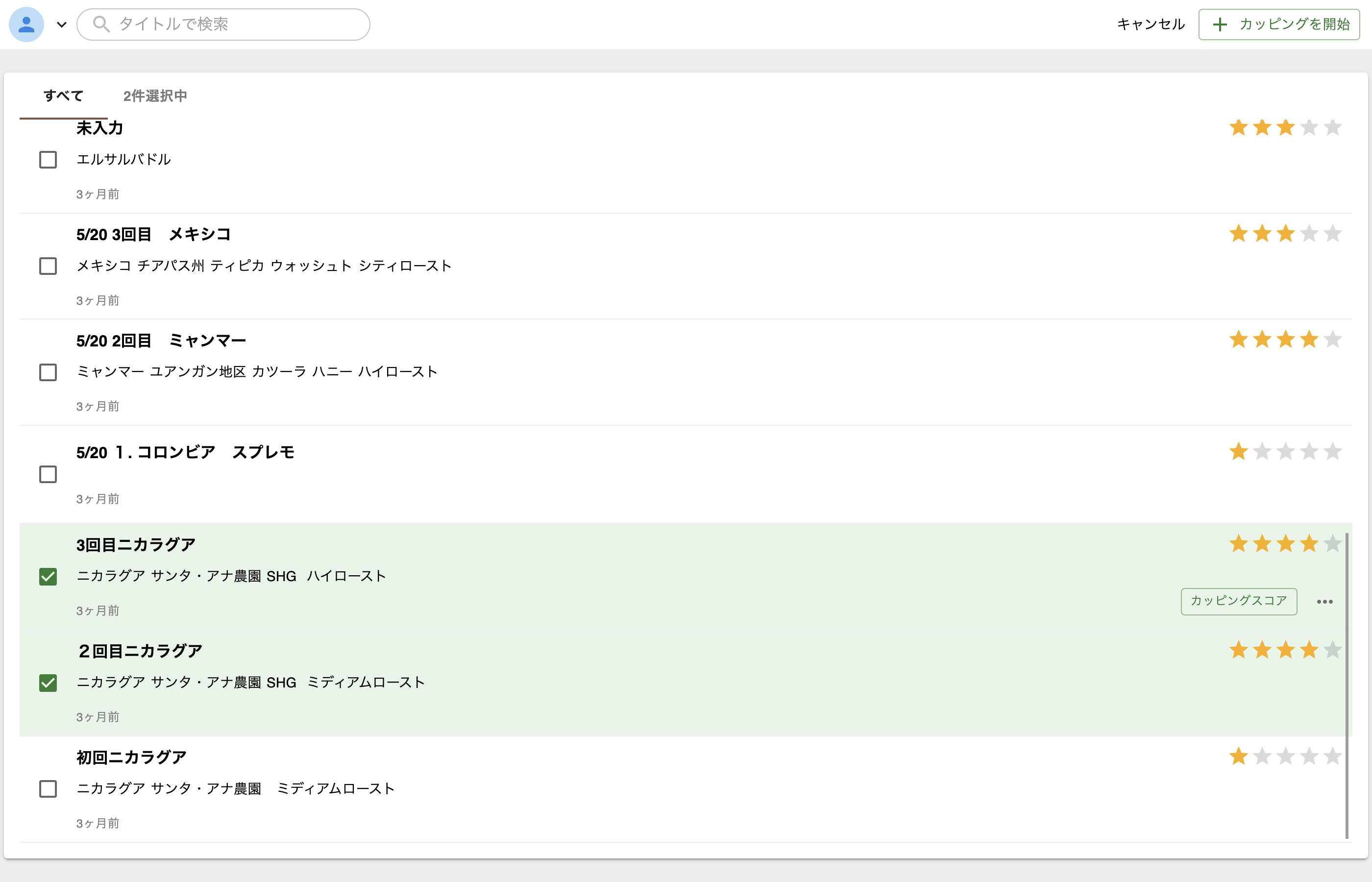Click カッピングスコア on 3回目ニカラグア
Screen dimensions: 1372x882
tap(1239, 601)
